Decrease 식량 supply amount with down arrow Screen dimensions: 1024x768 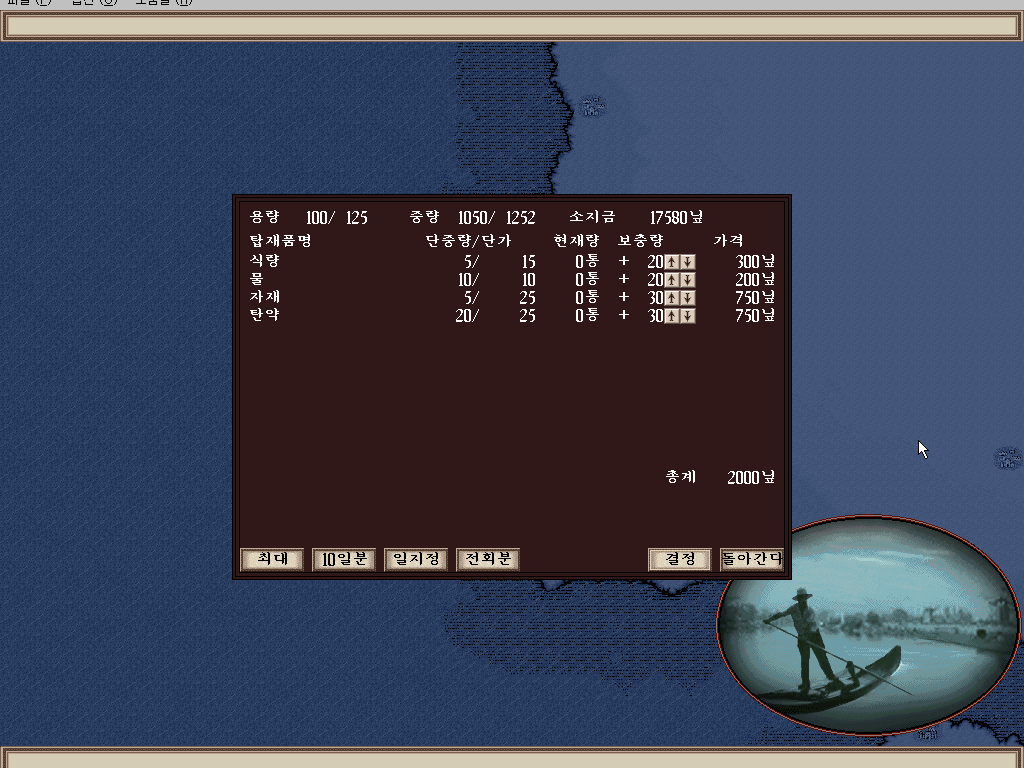coord(687,262)
